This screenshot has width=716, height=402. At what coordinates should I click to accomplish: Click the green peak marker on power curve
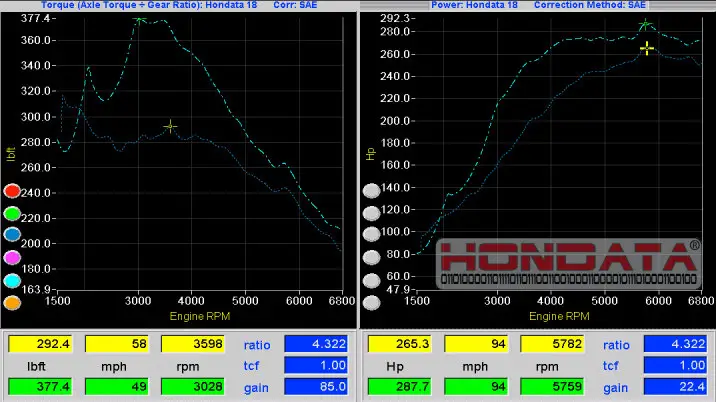click(x=645, y=24)
